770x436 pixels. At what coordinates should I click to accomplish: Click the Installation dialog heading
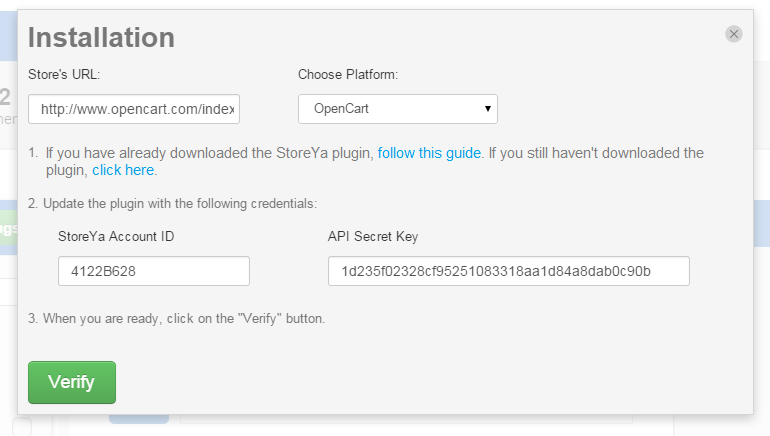101,38
